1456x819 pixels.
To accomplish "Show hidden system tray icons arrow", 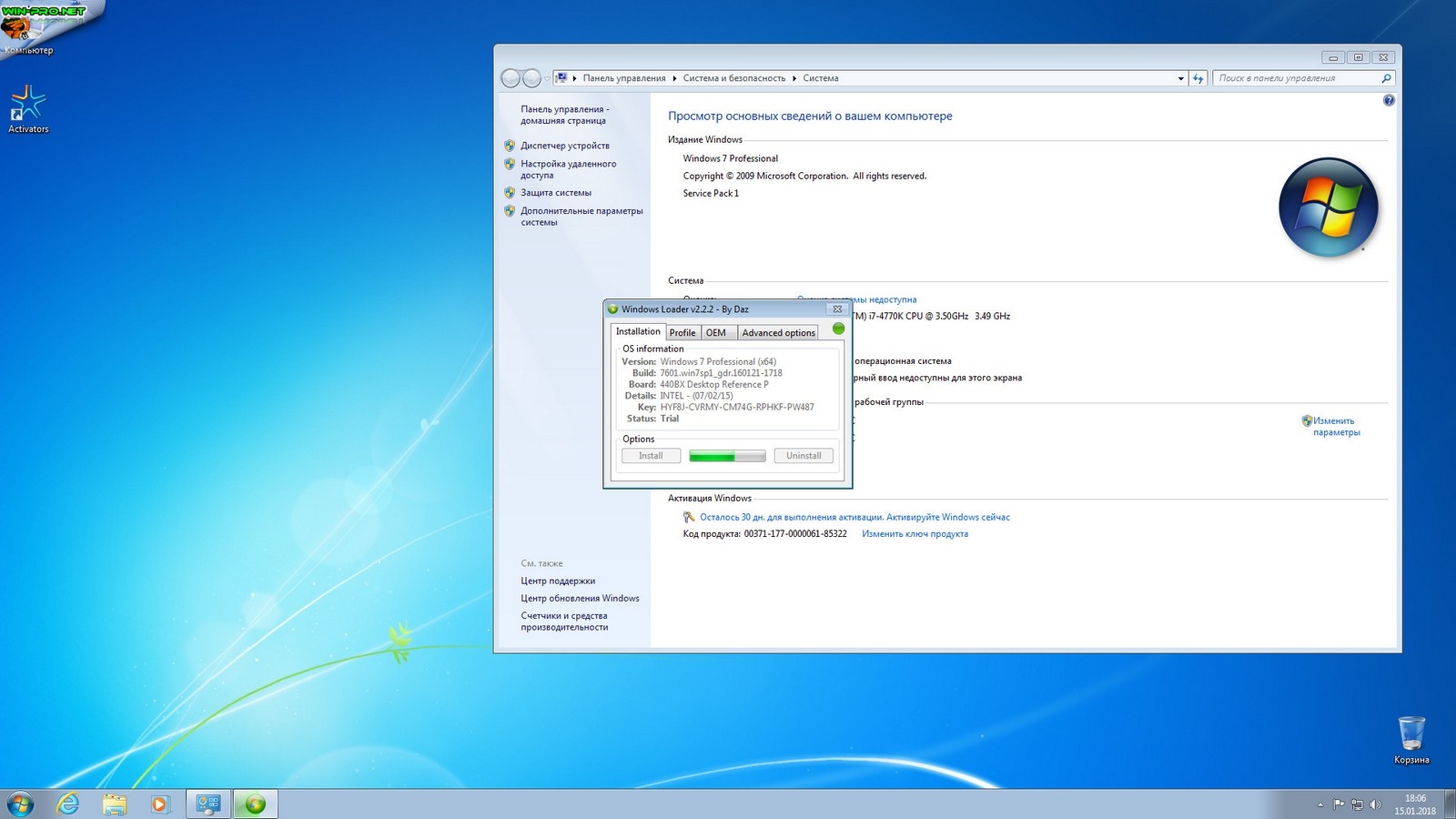I will 1320,804.
